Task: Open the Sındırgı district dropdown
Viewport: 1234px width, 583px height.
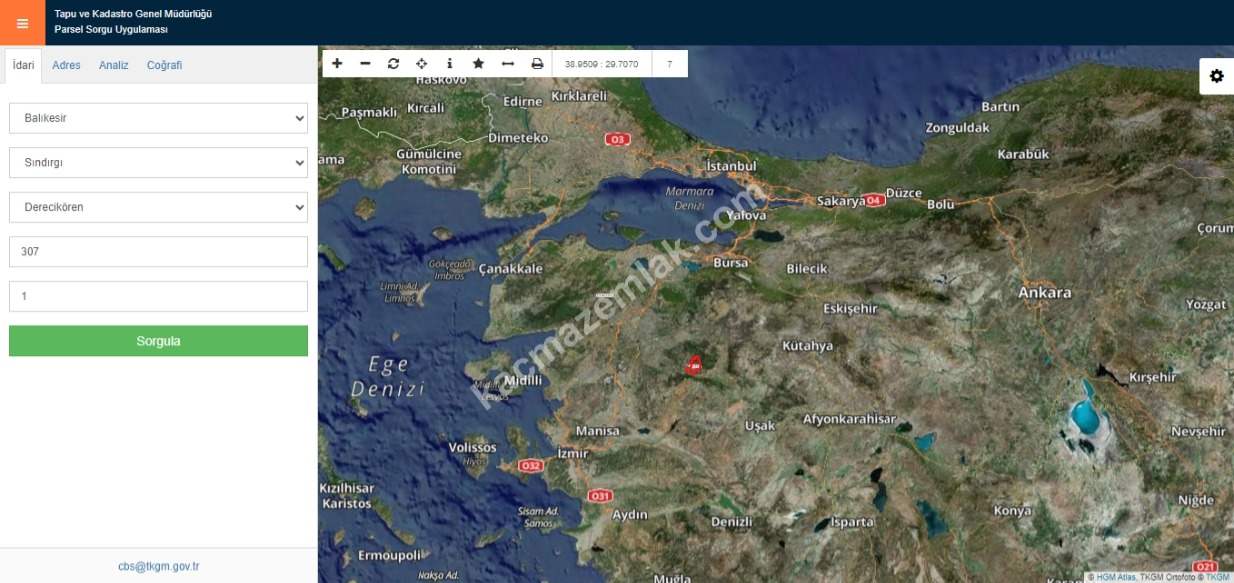Action: (x=158, y=162)
